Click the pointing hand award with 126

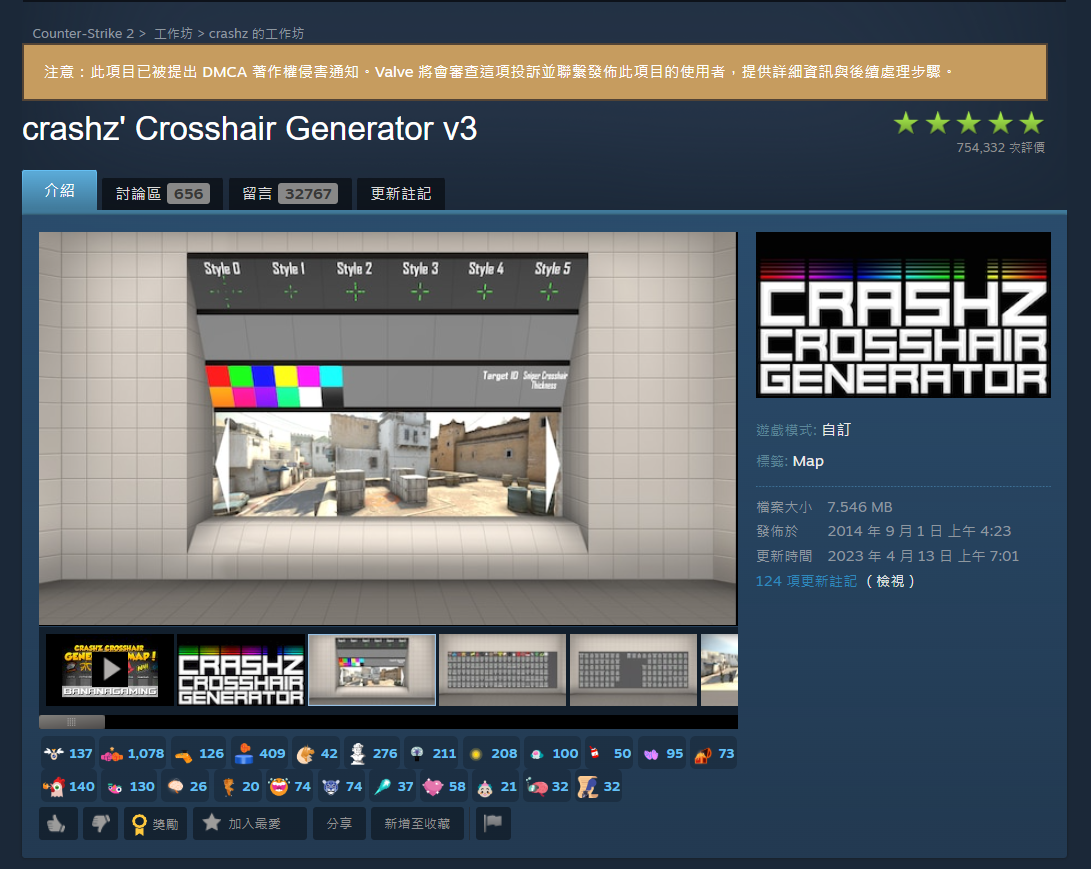tap(199, 754)
